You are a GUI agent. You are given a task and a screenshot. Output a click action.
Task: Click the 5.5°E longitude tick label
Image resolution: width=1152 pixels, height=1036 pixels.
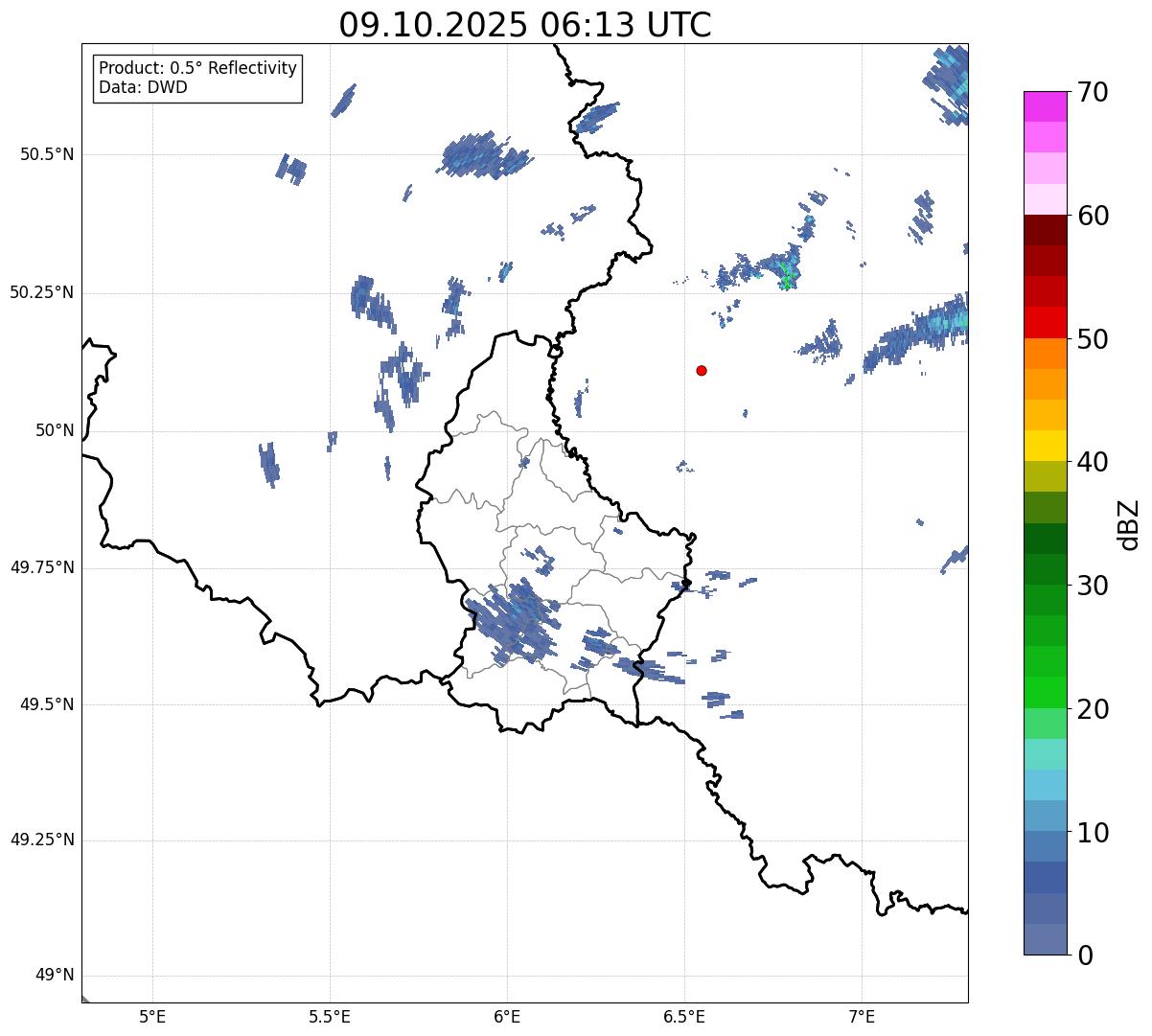tap(330, 1016)
